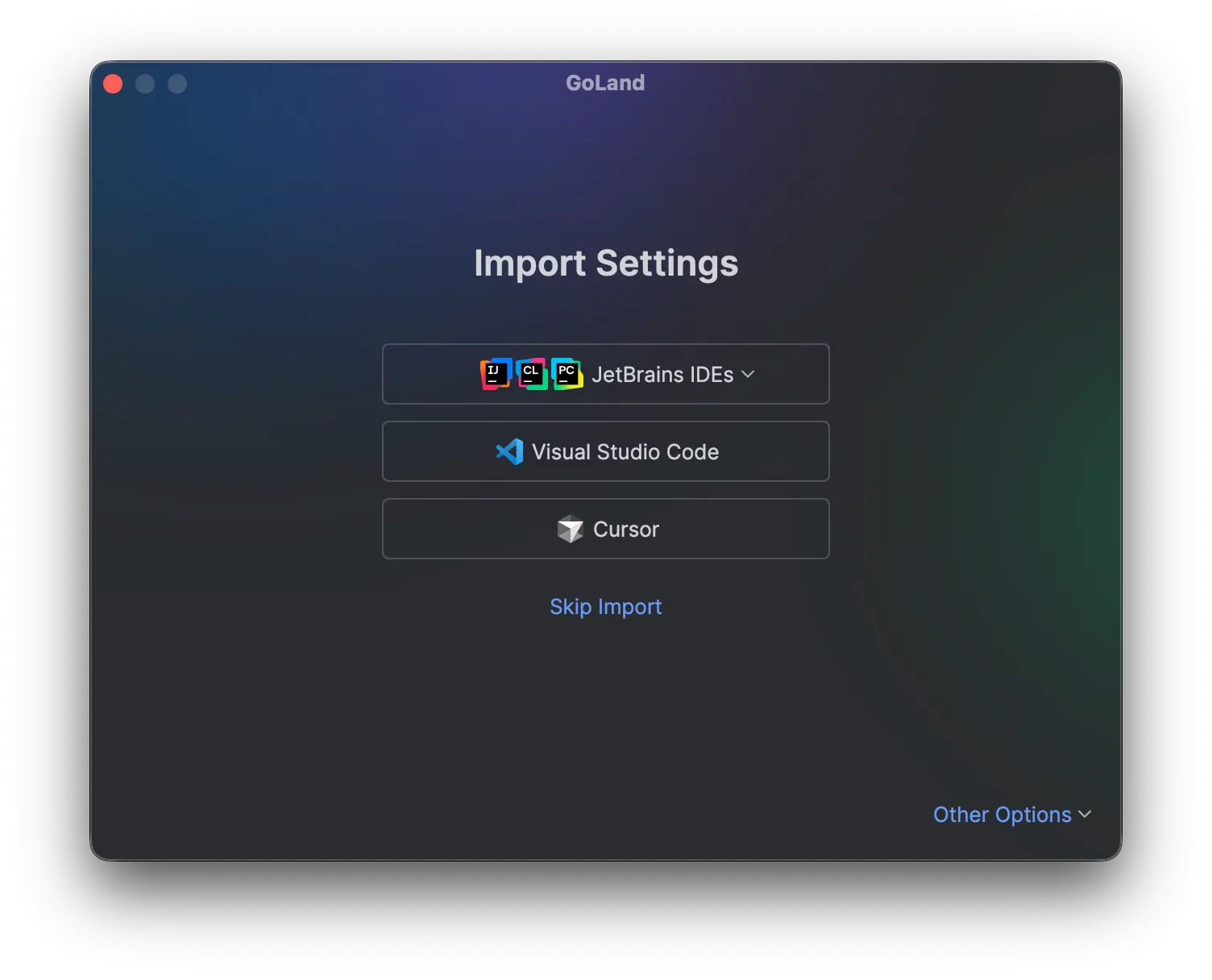Close the GoLand window with red button
The width and height of the screenshot is (1212, 980).
113,84
